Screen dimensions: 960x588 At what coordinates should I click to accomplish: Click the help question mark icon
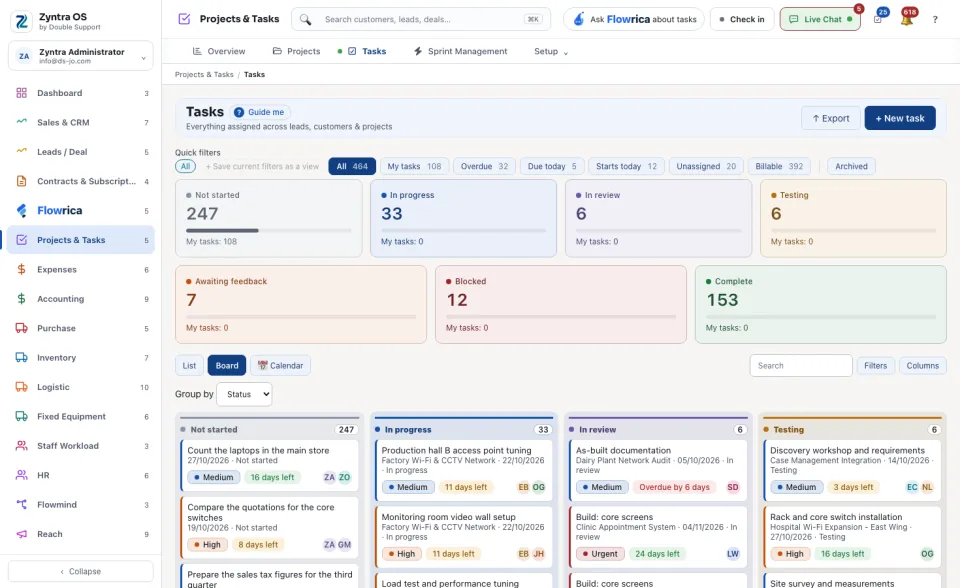(935, 20)
